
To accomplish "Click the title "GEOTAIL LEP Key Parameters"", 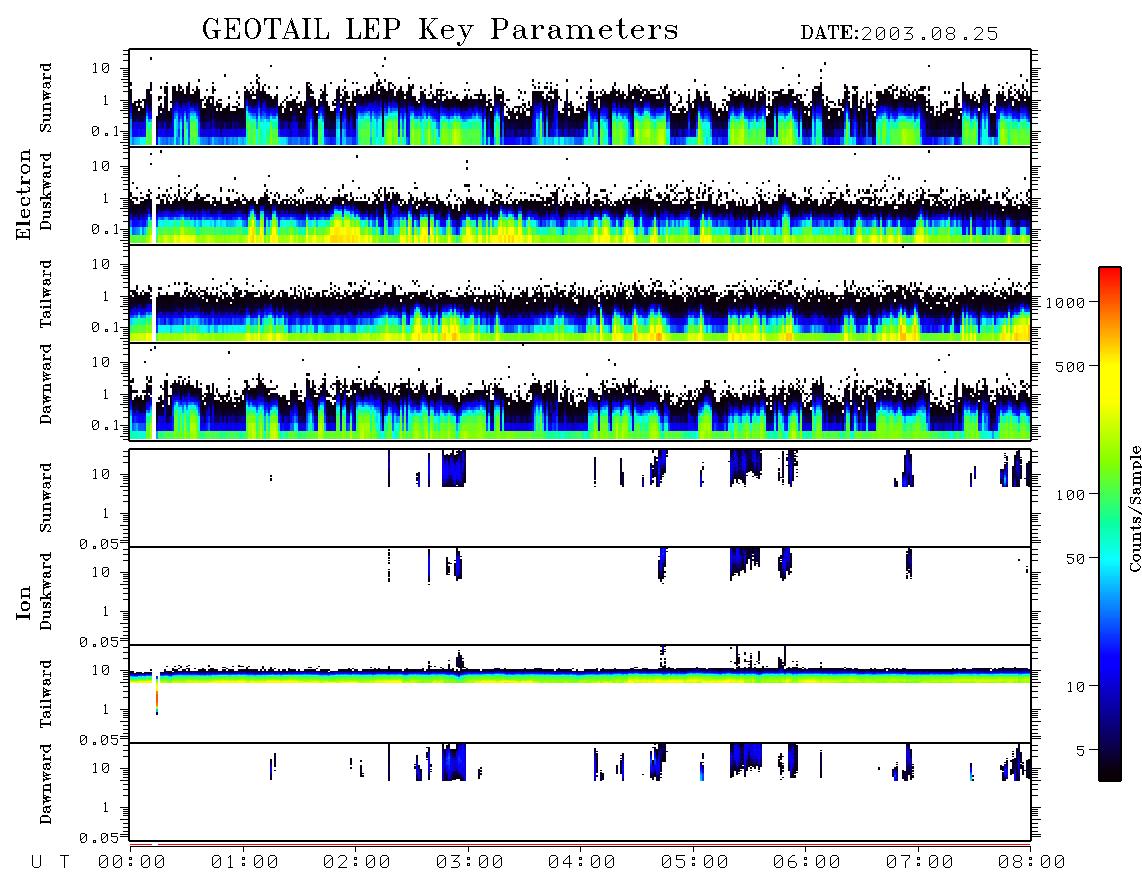I will [x=440, y=30].
